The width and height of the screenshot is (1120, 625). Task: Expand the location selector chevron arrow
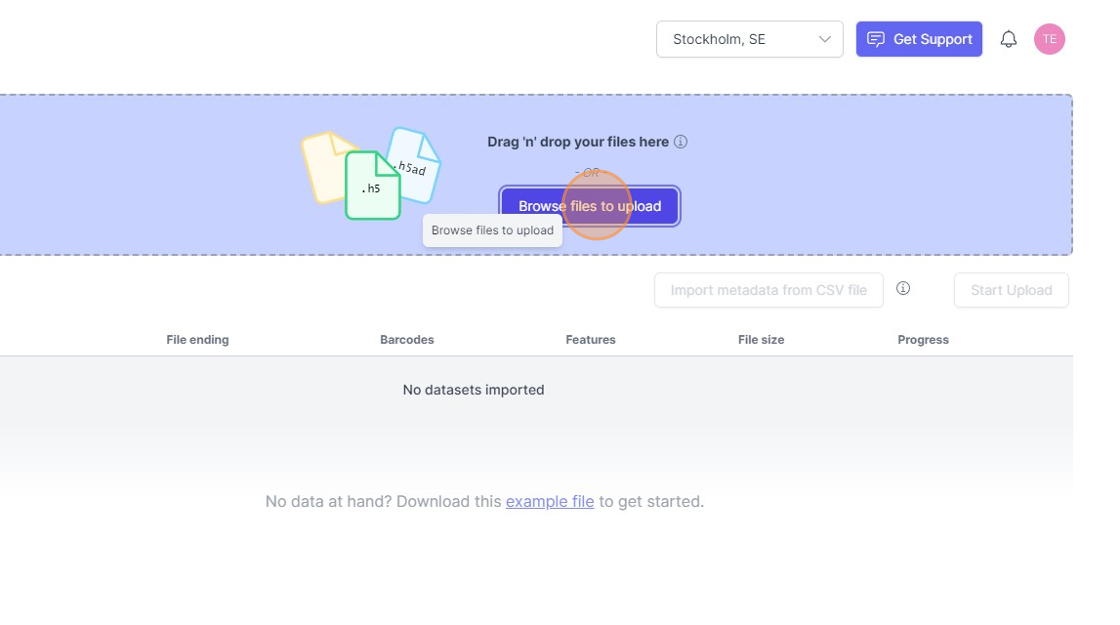tap(825, 39)
